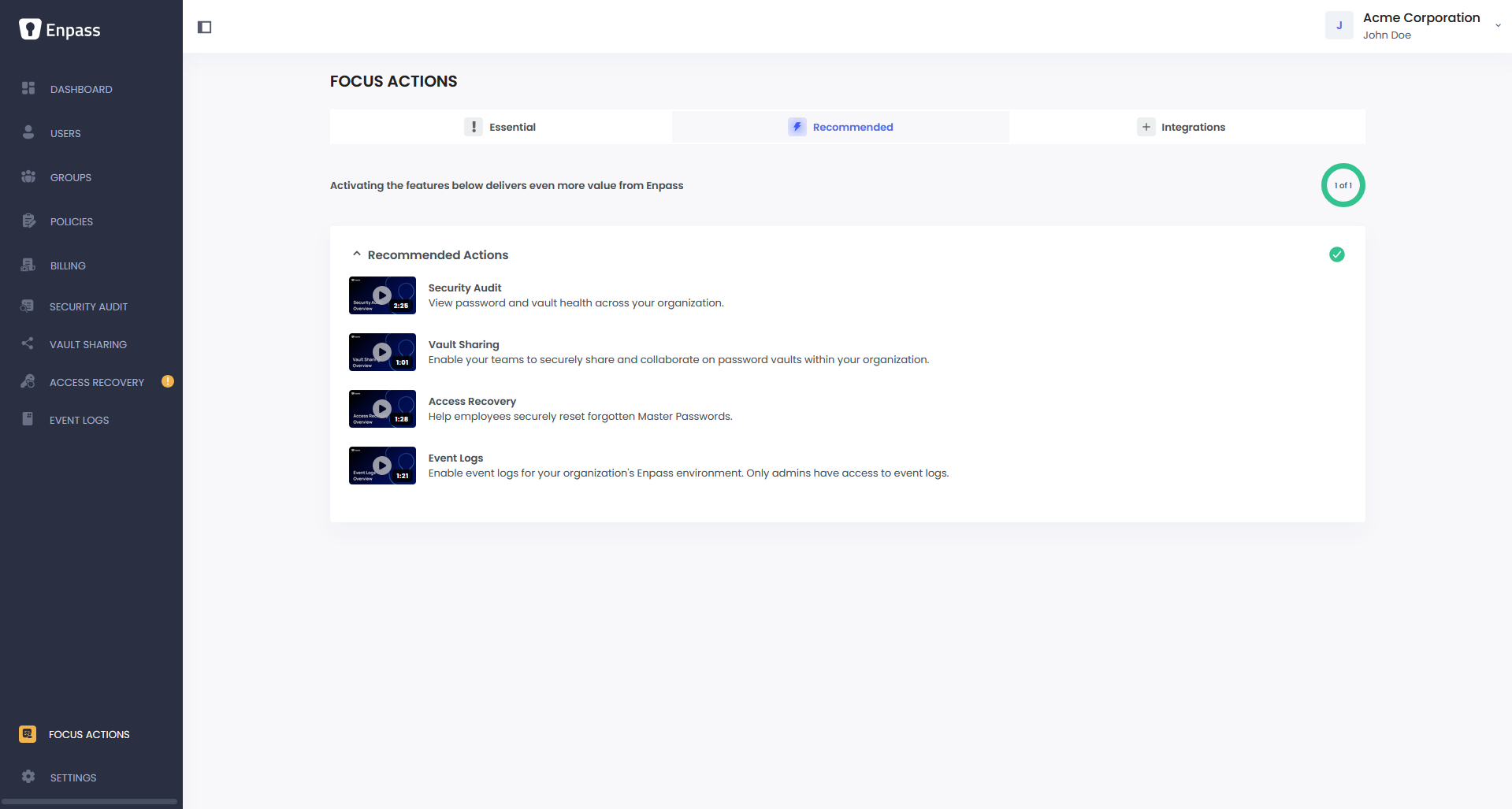Click the Access Recovery key icon

pos(28,381)
